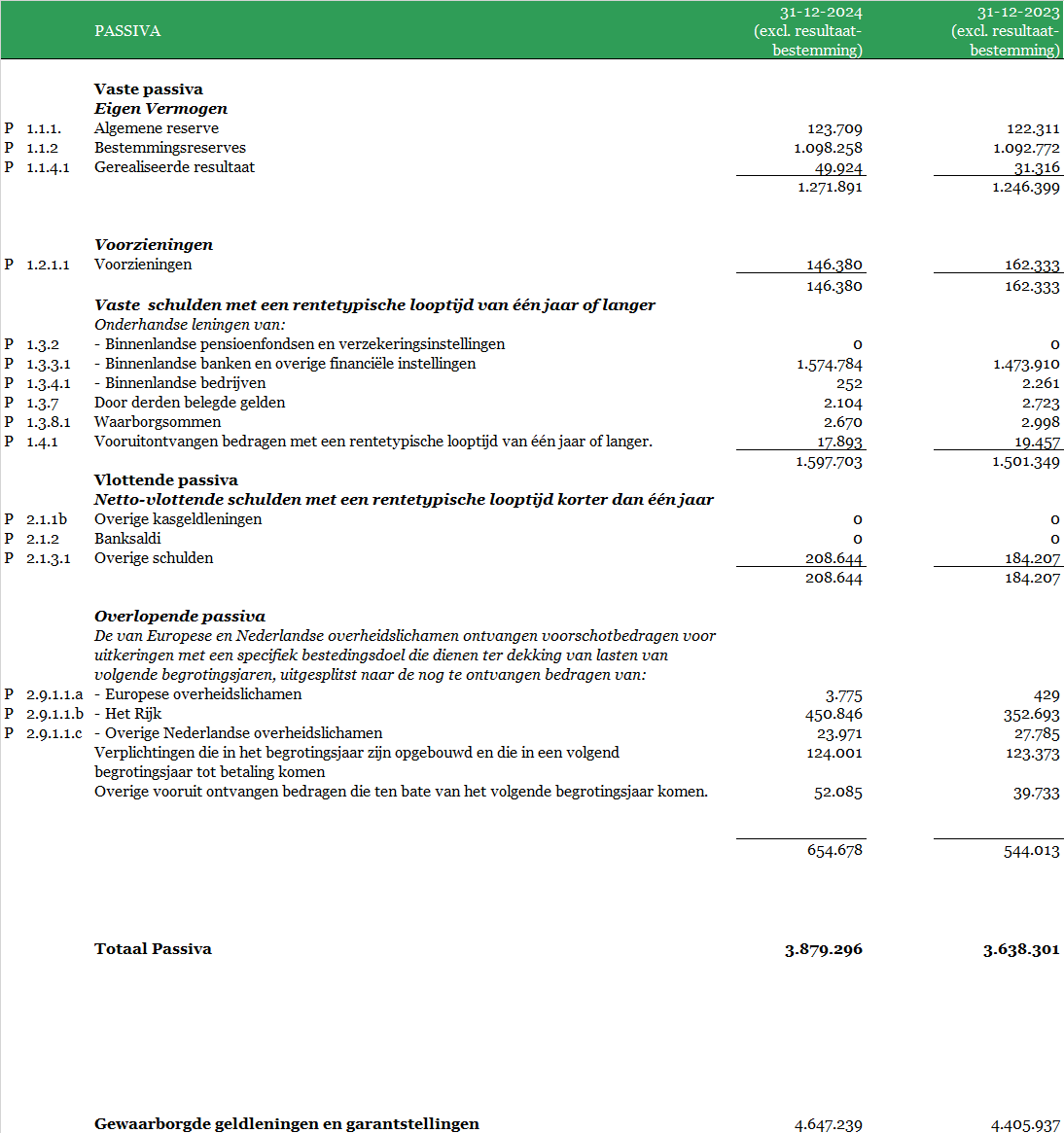Viewport: 1064px width, 1133px height.
Task: Click code 2.9.1.1.c reference
Action: [x=54, y=733]
